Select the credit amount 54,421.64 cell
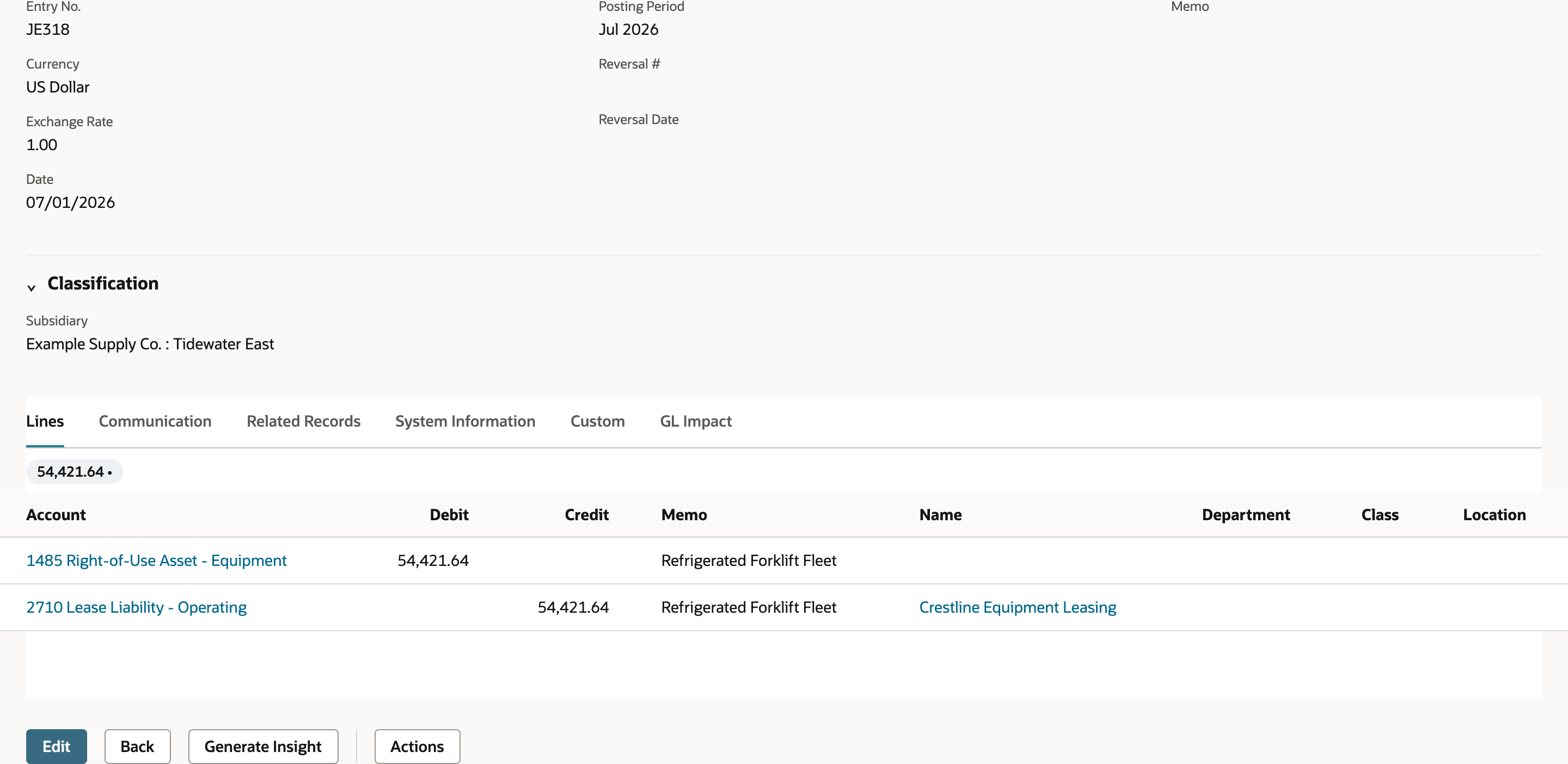 pyautogui.click(x=573, y=607)
